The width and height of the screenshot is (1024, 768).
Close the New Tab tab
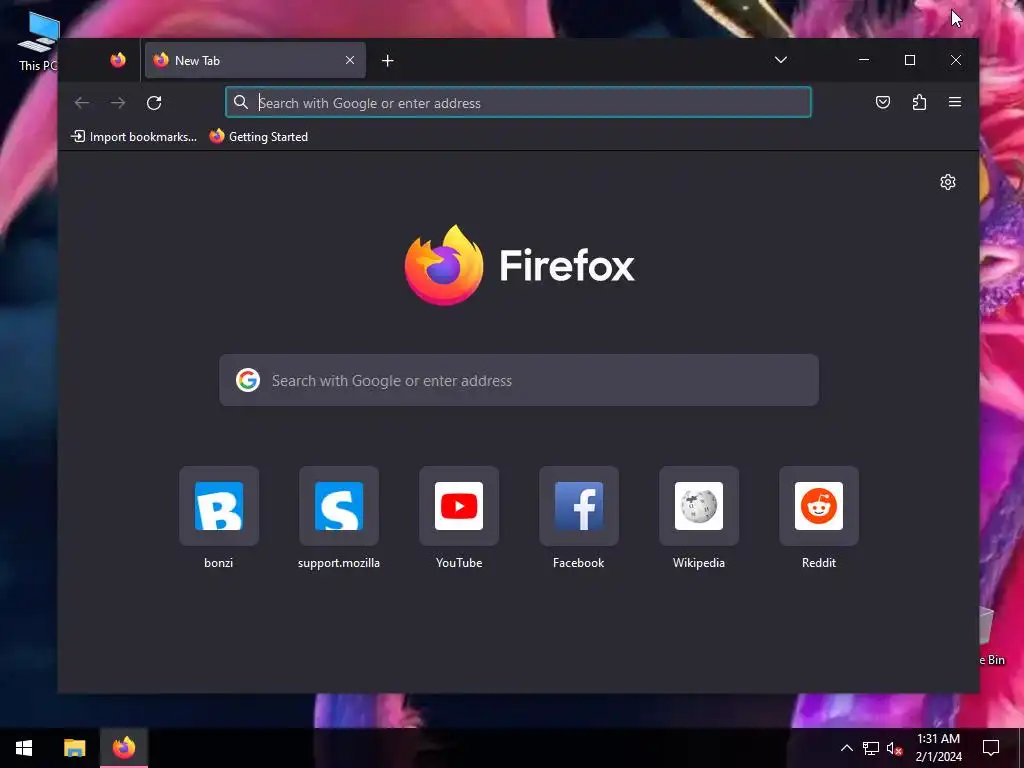click(350, 60)
